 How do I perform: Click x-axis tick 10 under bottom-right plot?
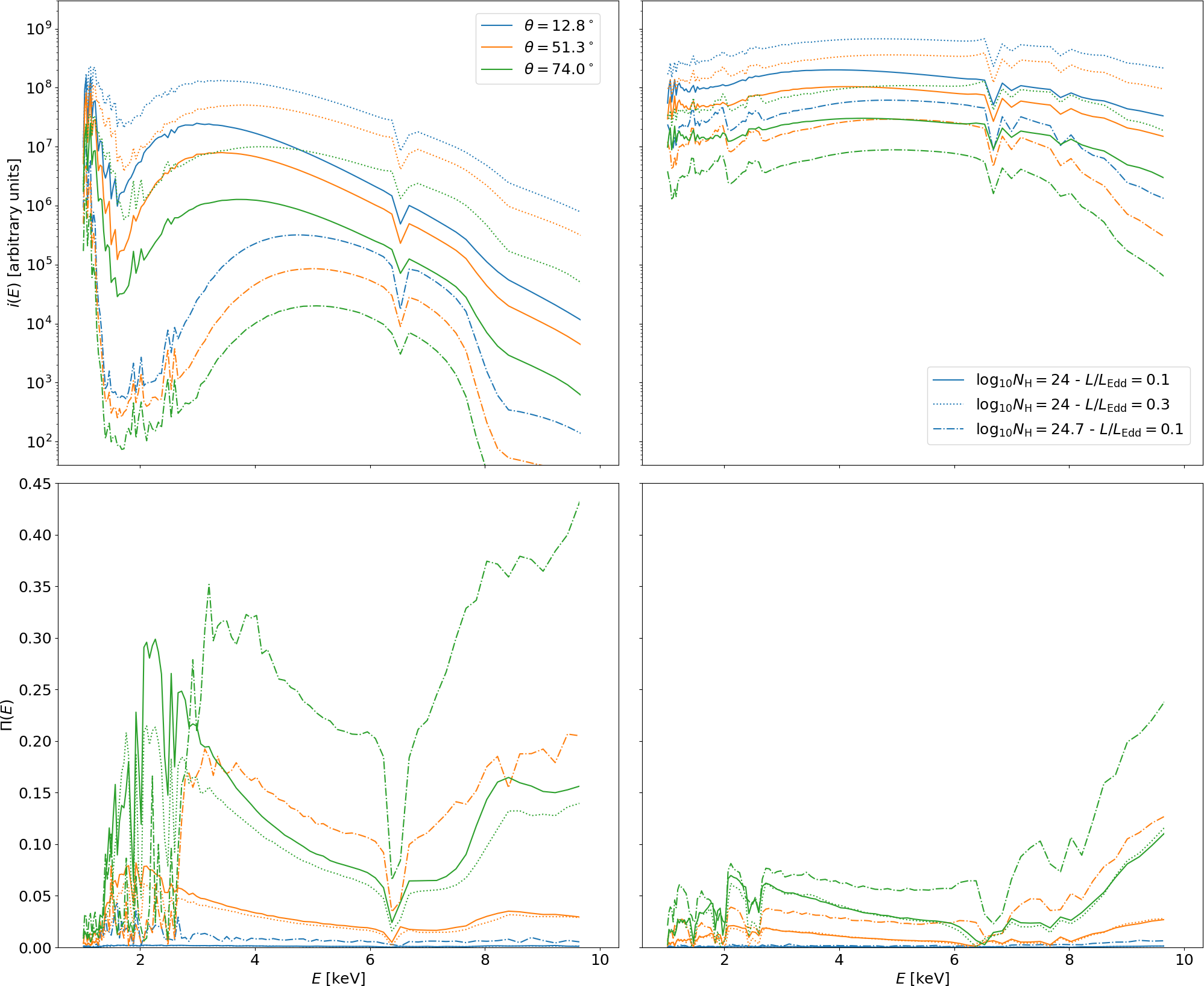click(x=1184, y=959)
